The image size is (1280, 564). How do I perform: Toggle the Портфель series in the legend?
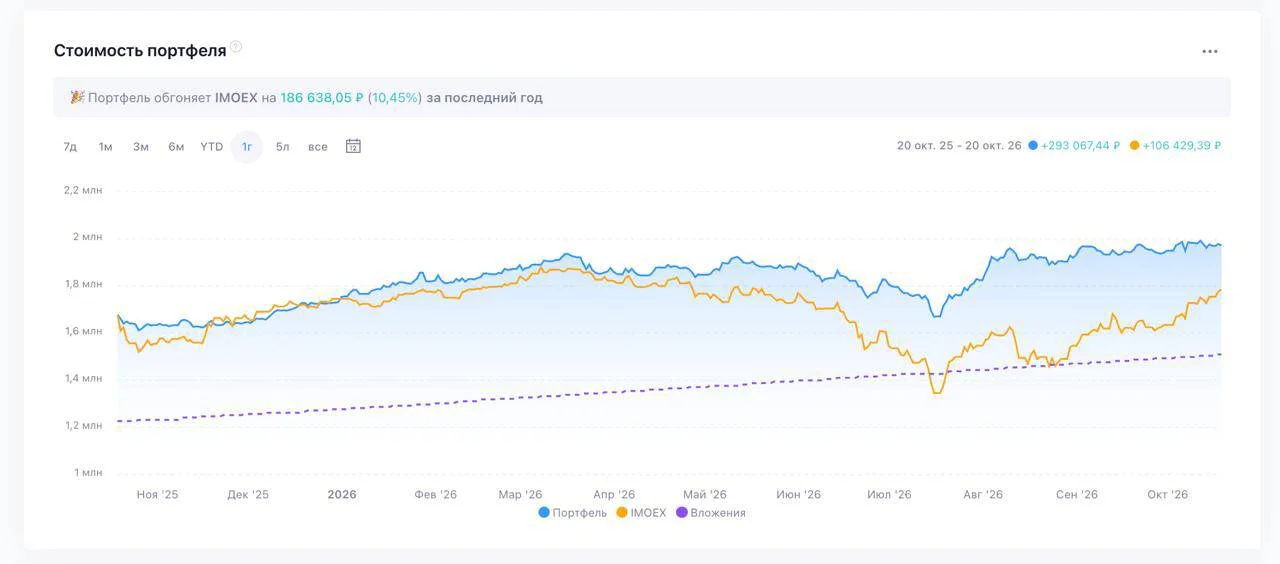pyautogui.click(x=572, y=512)
